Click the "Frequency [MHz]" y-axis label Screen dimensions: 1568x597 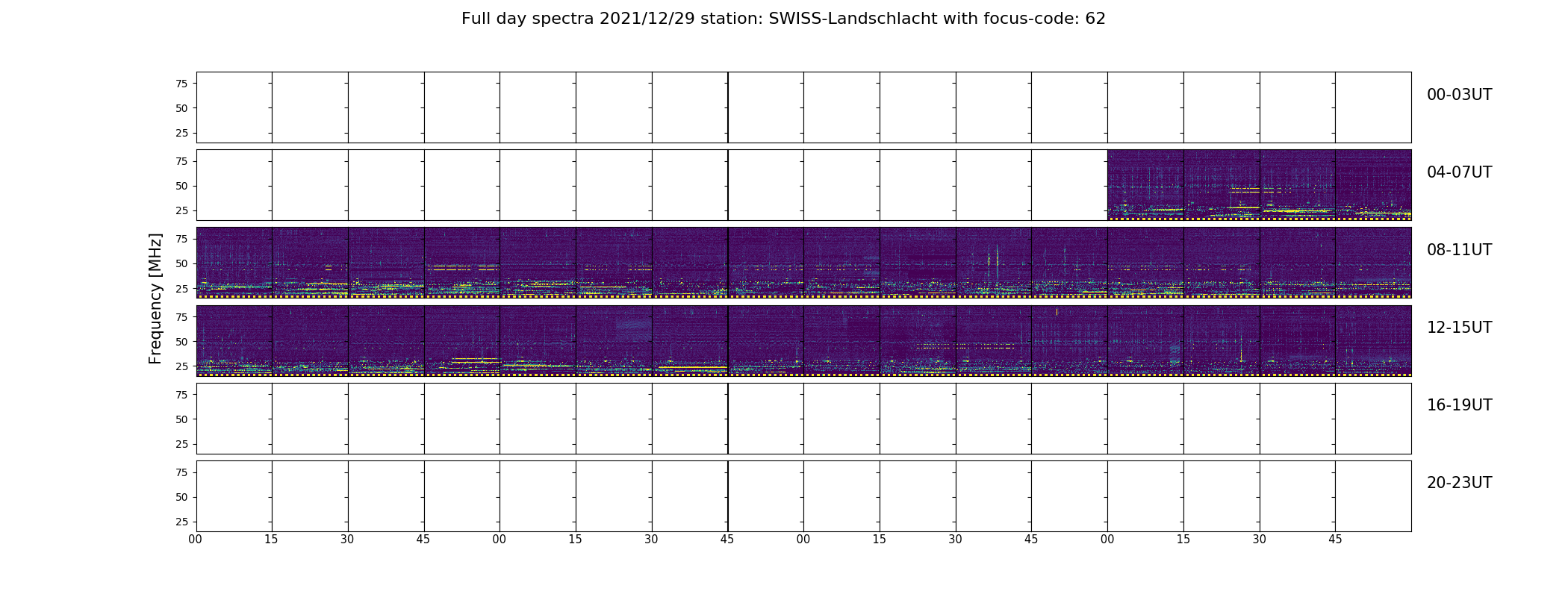(x=155, y=298)
